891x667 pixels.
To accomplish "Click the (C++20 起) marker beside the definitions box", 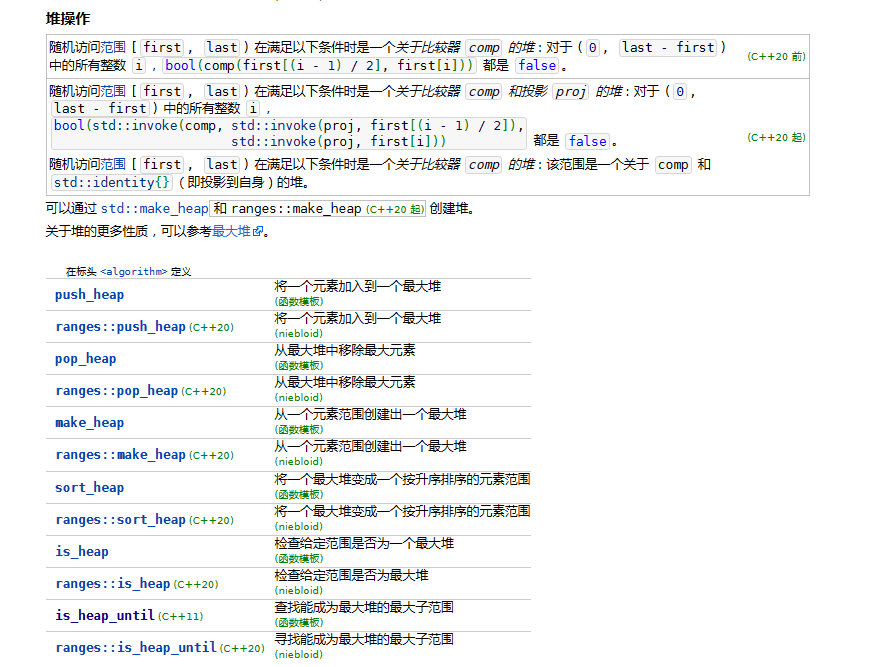I will click(x=776, y=137).
